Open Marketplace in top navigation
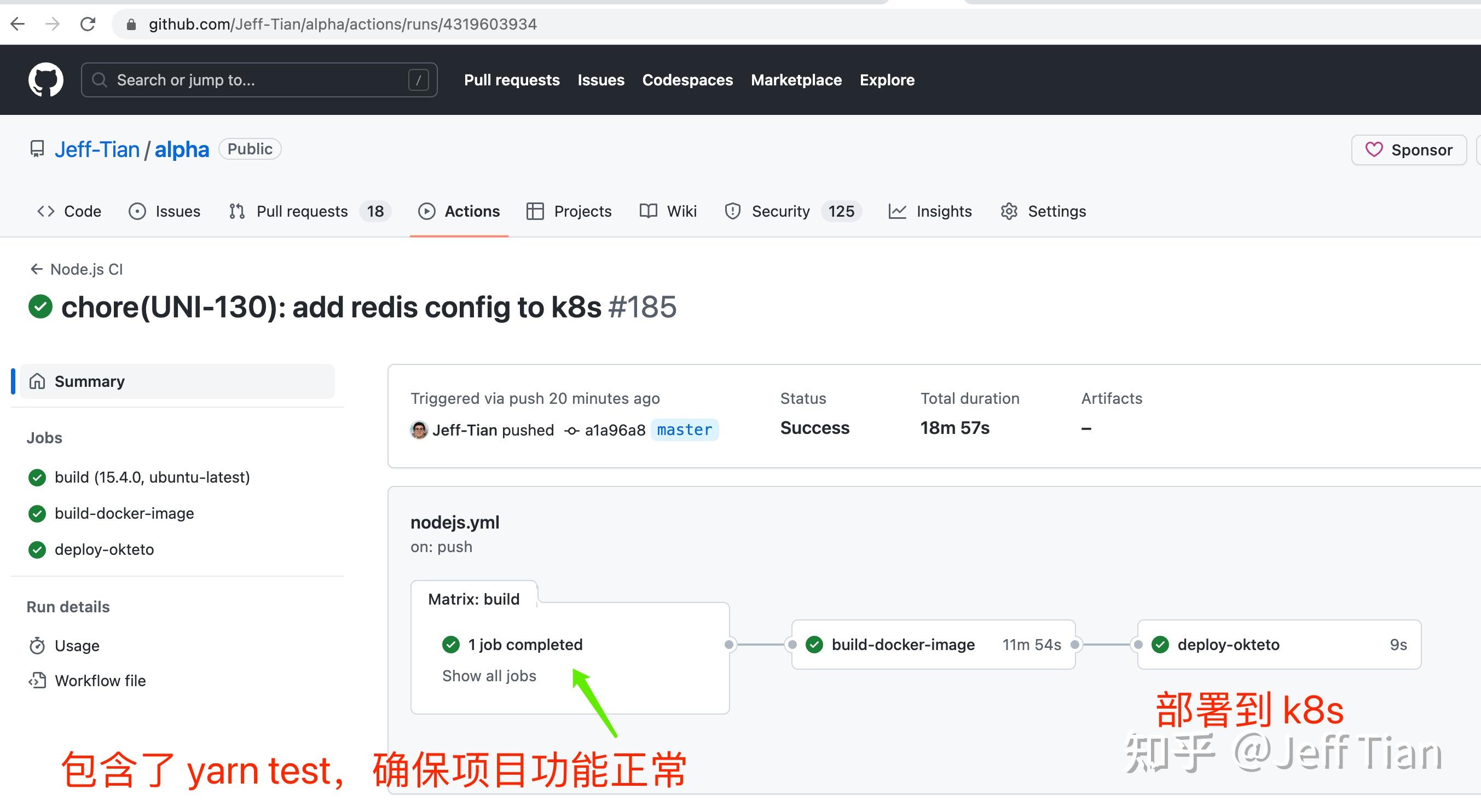The width and height of the screenshot is (1481, 812). (796, 80)
